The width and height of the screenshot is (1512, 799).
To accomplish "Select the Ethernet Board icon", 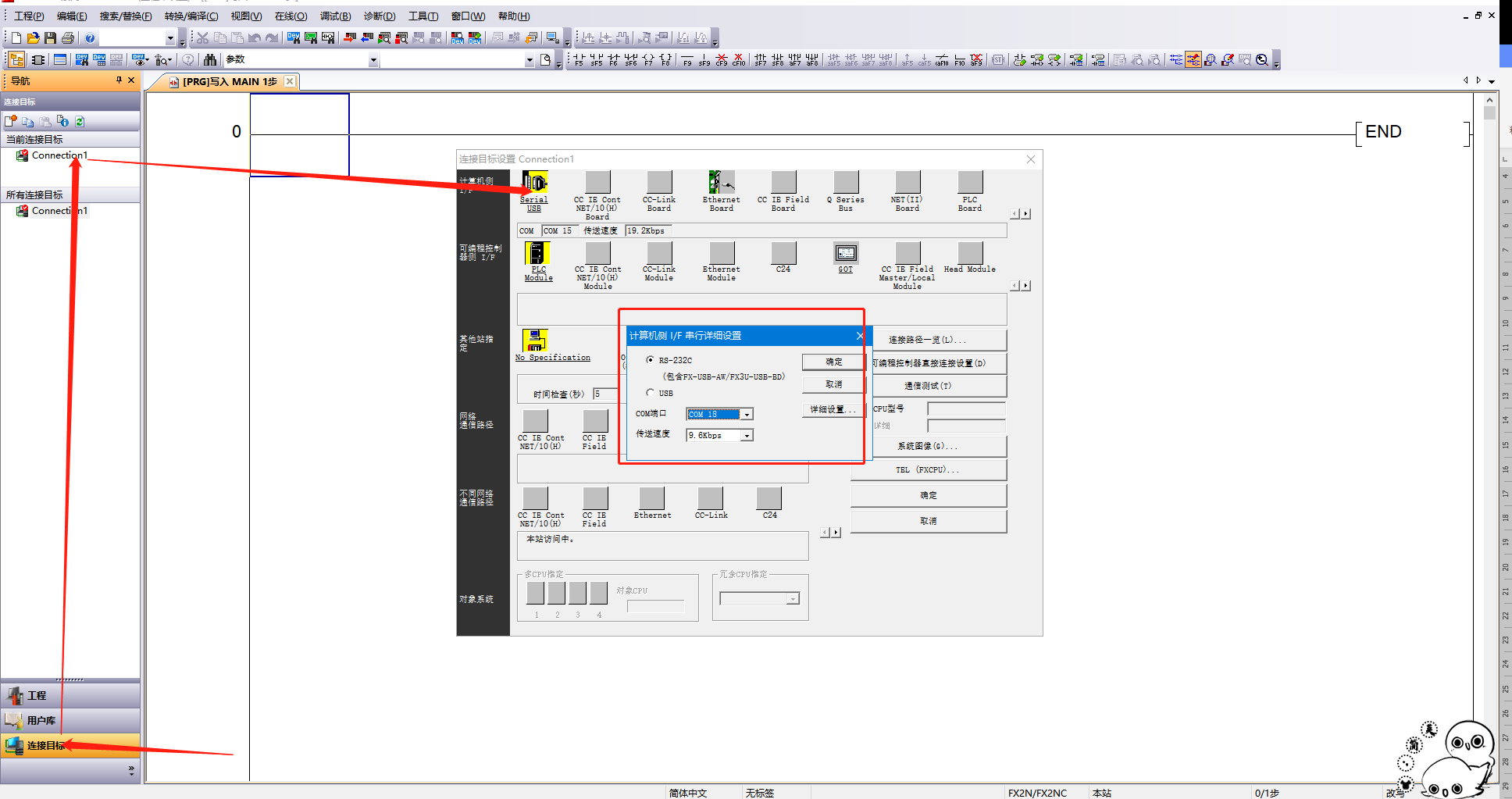I will tap(721, 183).
